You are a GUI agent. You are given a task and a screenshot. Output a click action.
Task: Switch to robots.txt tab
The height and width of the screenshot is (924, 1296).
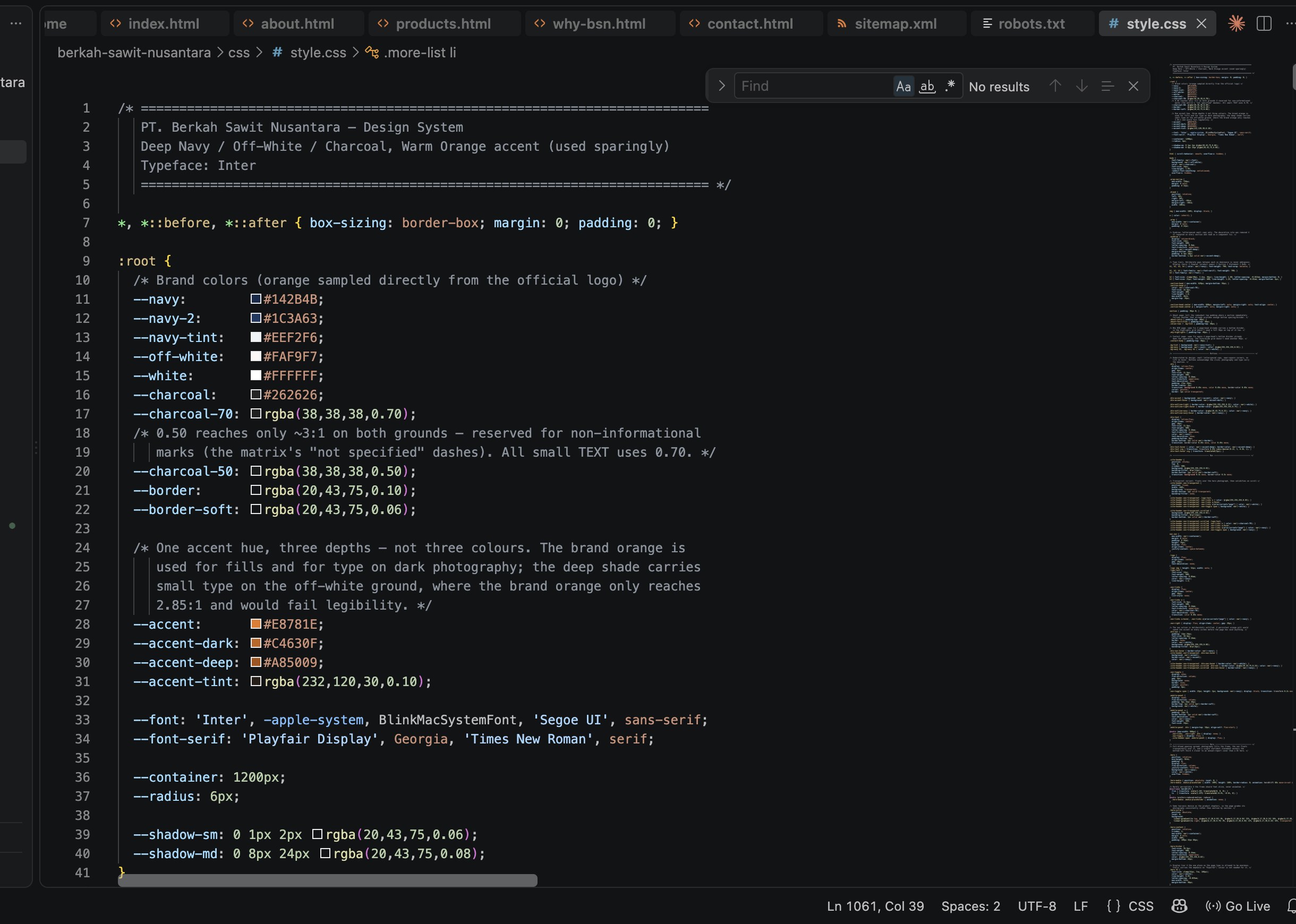click(1033, 23)
